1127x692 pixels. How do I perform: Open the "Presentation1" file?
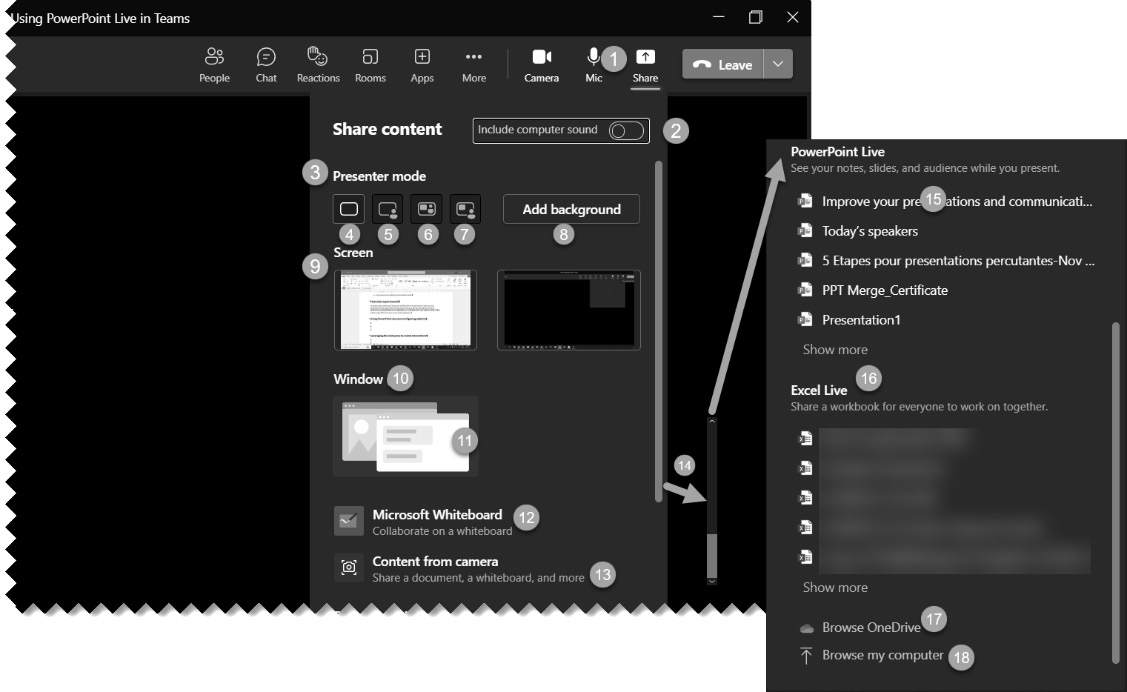click(850, 320)
